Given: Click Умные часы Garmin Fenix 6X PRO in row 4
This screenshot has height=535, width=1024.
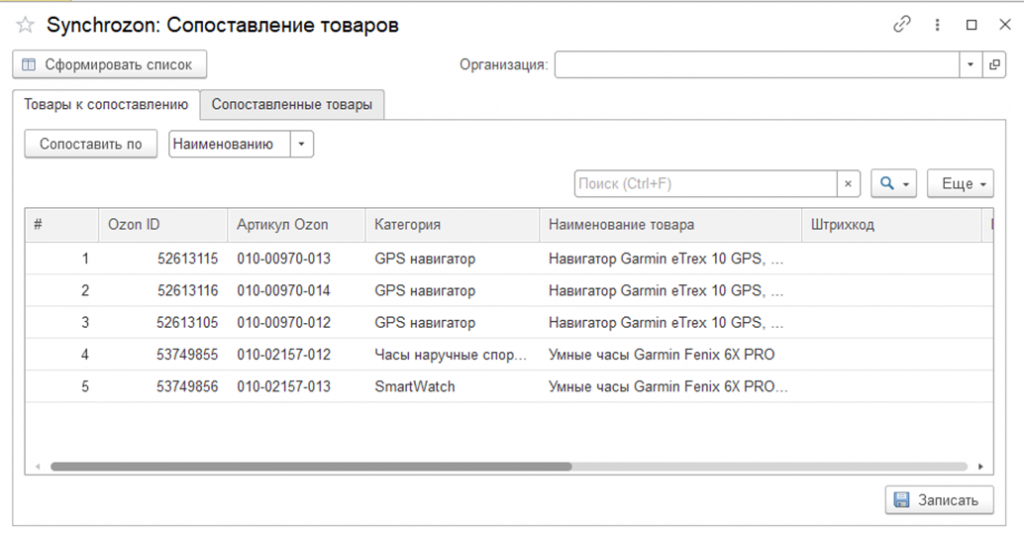Looking at the screenshot, I should coord(671,355).
